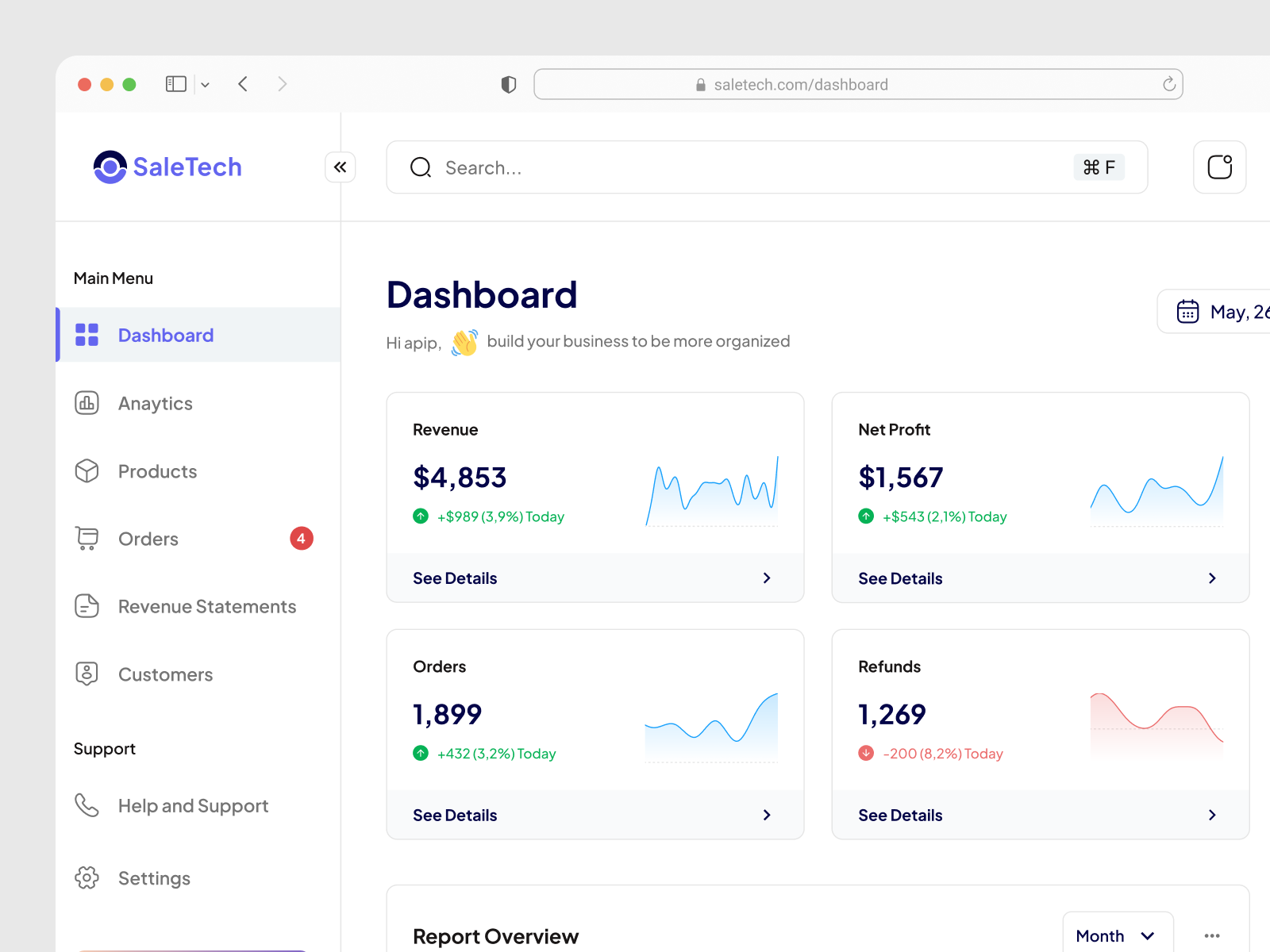Select the Orders menu item with badge 4
The height and width of the screenshot is (952, 1270).
click(x=148, y=539)
